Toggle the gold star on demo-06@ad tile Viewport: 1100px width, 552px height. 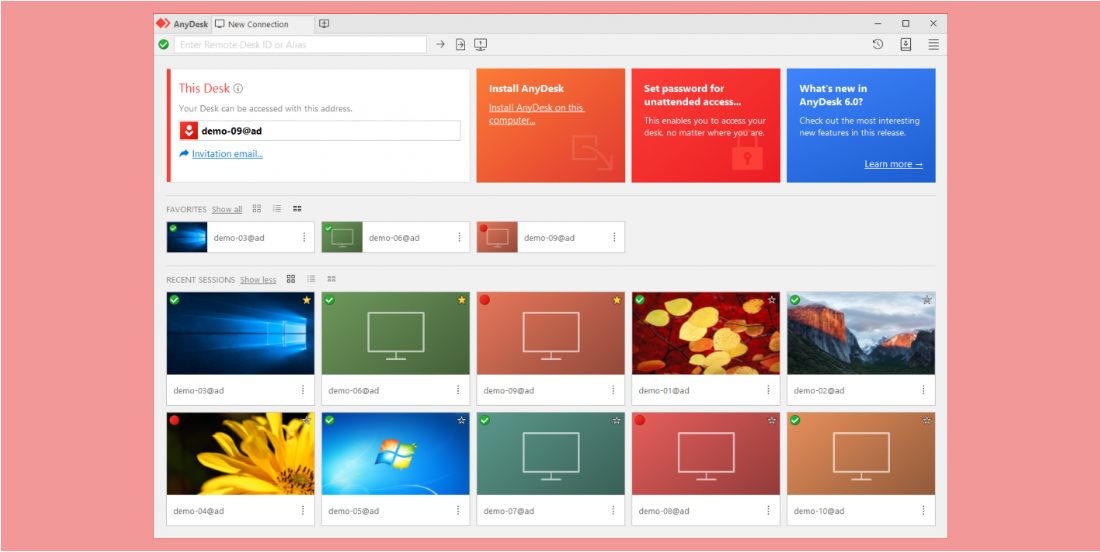click(x=462, y=299)
